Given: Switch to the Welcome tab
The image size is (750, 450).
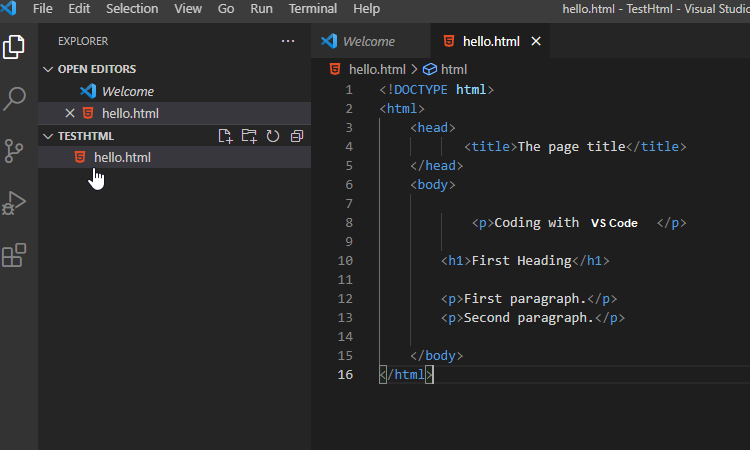Looking at the screenshot, I should click(x=370, y=42).
